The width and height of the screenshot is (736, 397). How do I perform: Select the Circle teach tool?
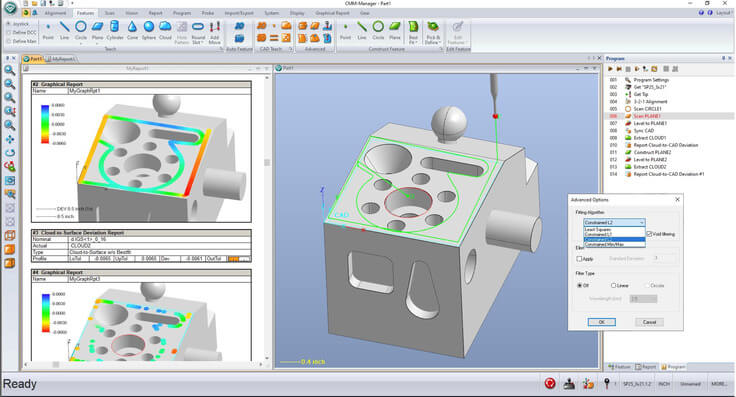81,30
